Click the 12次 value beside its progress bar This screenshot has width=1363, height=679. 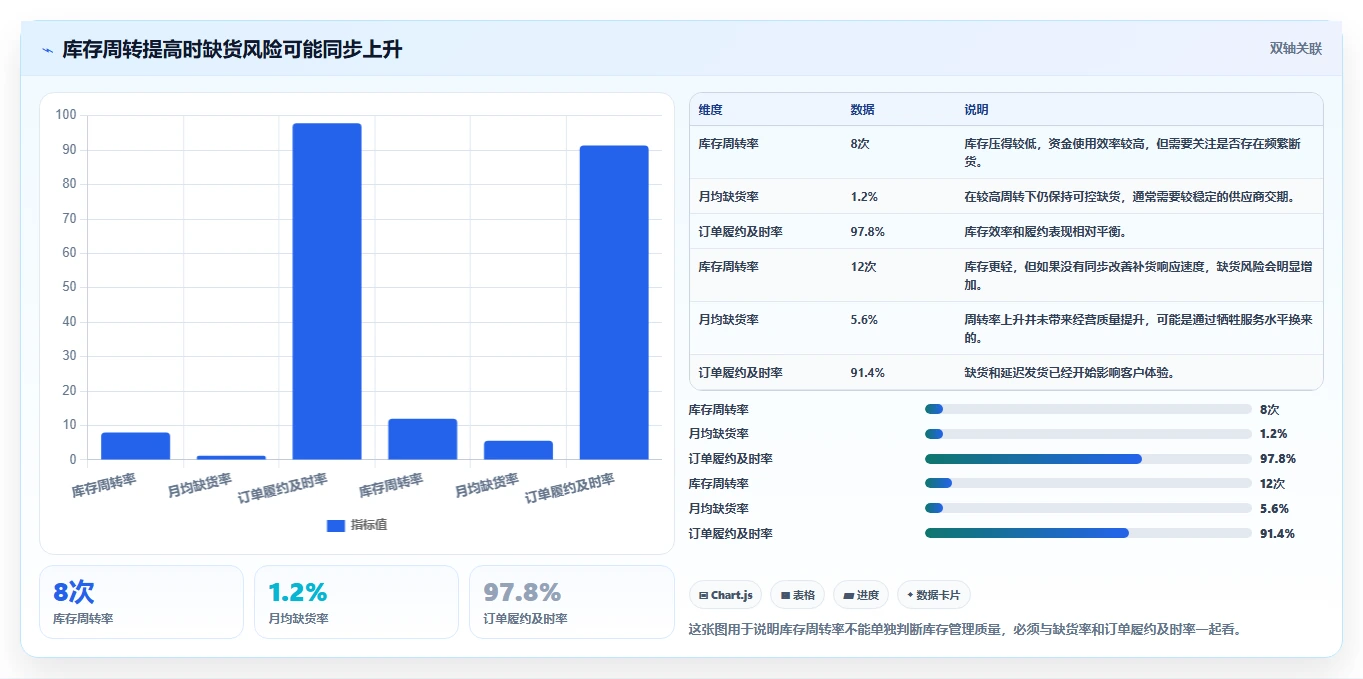coord(1272,484)
